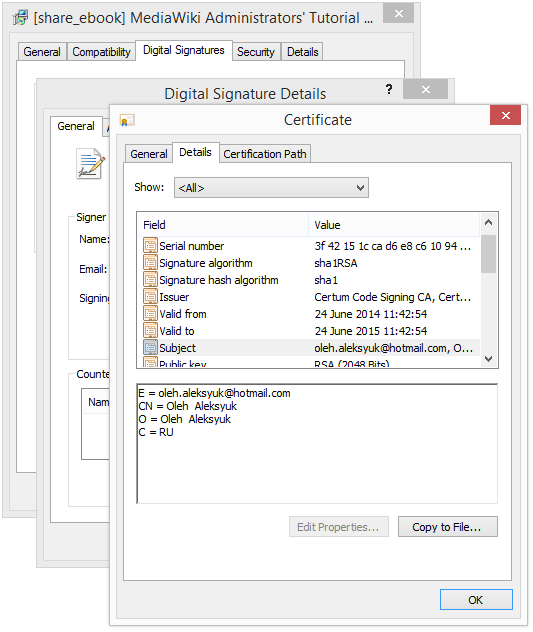Click the sha1RSA value
Viewport: 533px width, 632px height.
pyautogui.click(x=336, y=263)
